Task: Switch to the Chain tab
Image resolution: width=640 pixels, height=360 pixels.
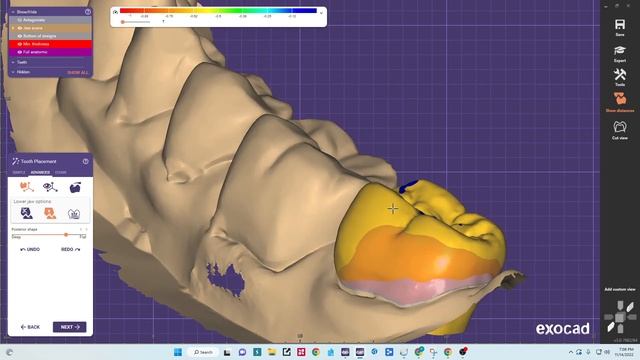Action: pos(61,172)
